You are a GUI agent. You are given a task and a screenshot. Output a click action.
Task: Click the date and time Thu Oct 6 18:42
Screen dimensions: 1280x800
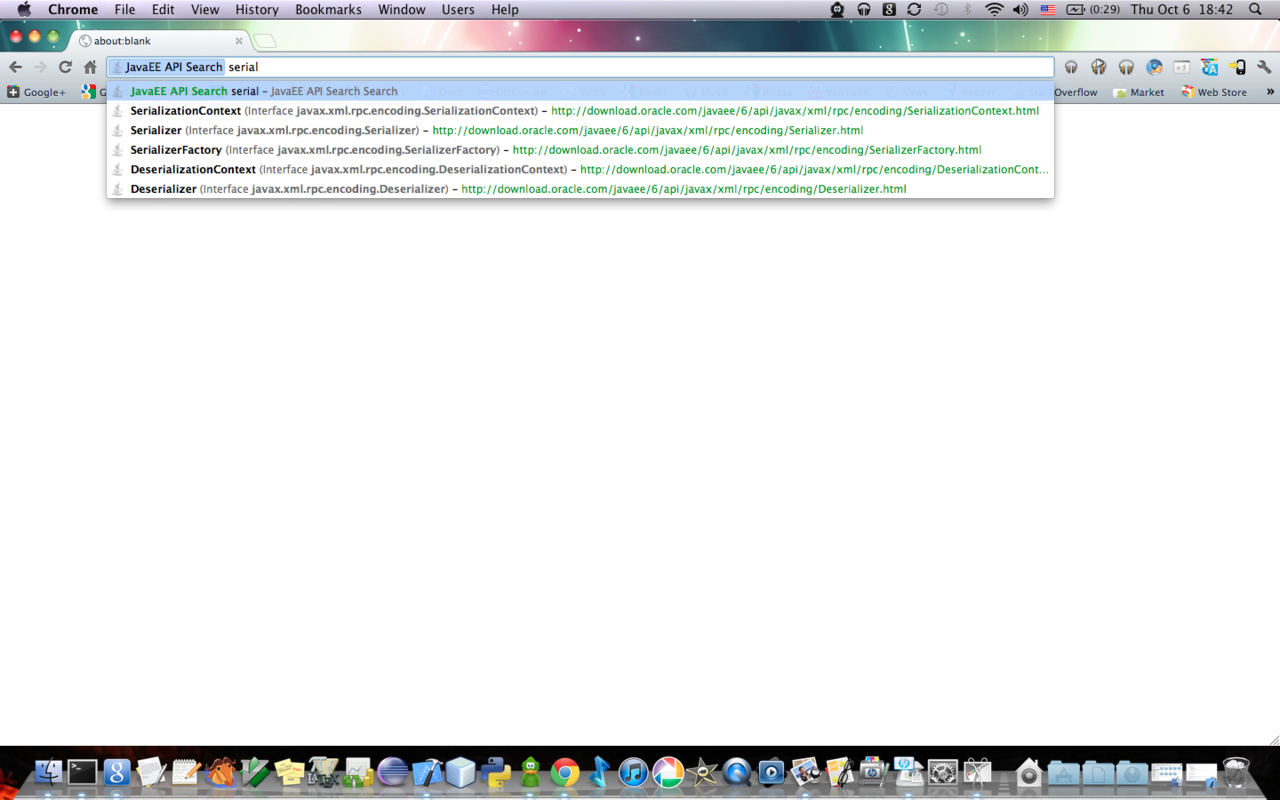(1182, 9)
